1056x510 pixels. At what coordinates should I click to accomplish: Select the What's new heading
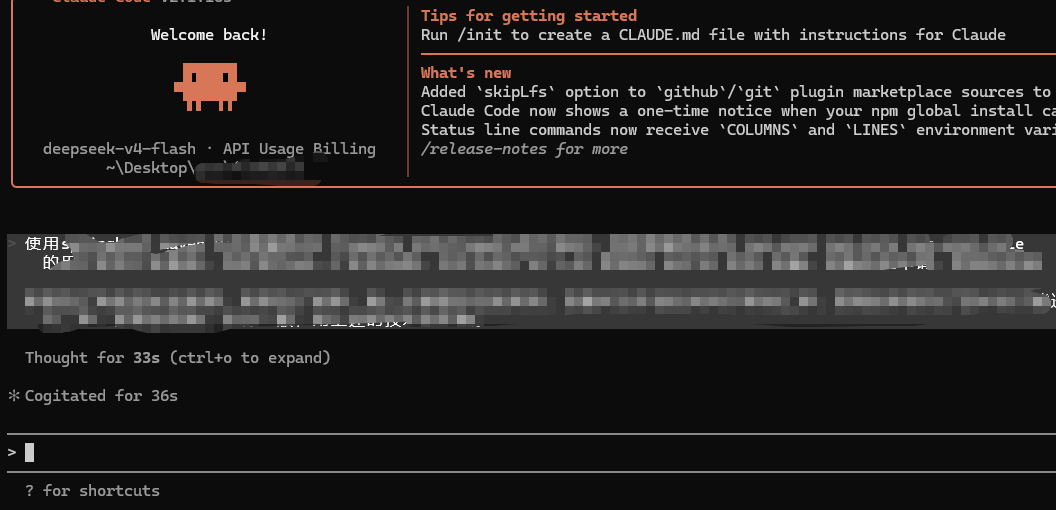click(466, 73)
